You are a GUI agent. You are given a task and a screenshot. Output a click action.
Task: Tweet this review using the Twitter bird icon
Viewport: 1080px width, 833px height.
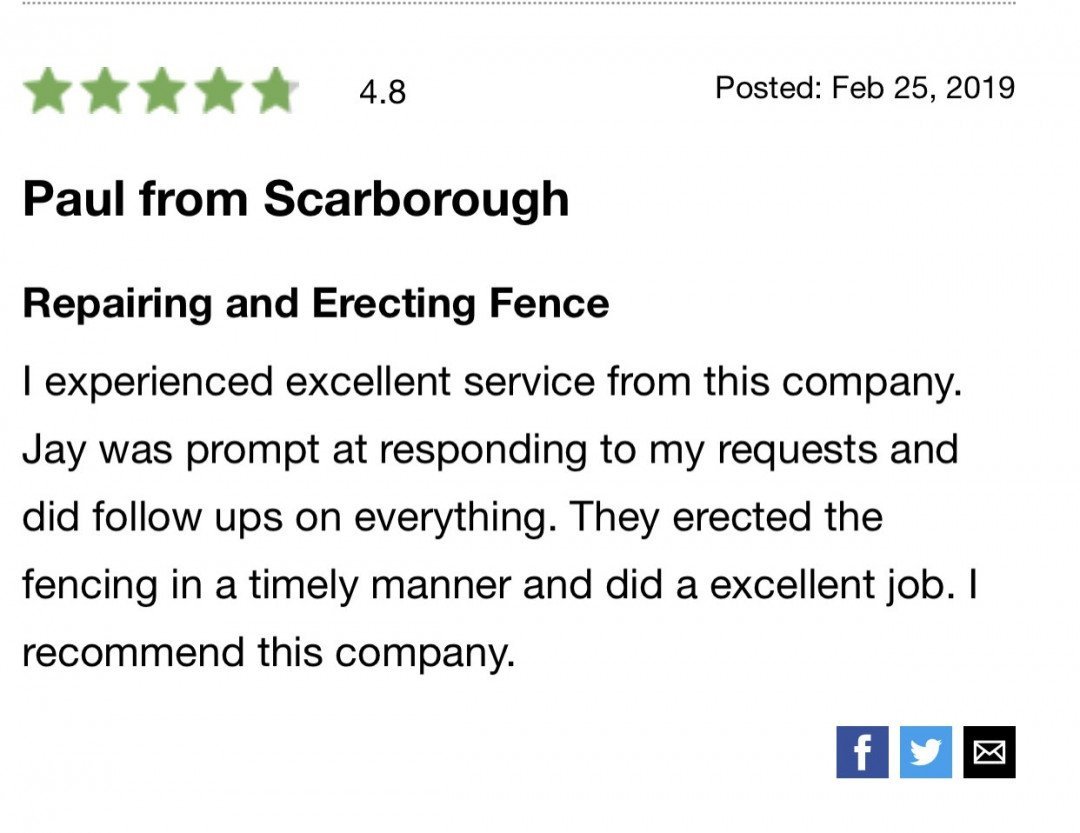pos(925,752)
